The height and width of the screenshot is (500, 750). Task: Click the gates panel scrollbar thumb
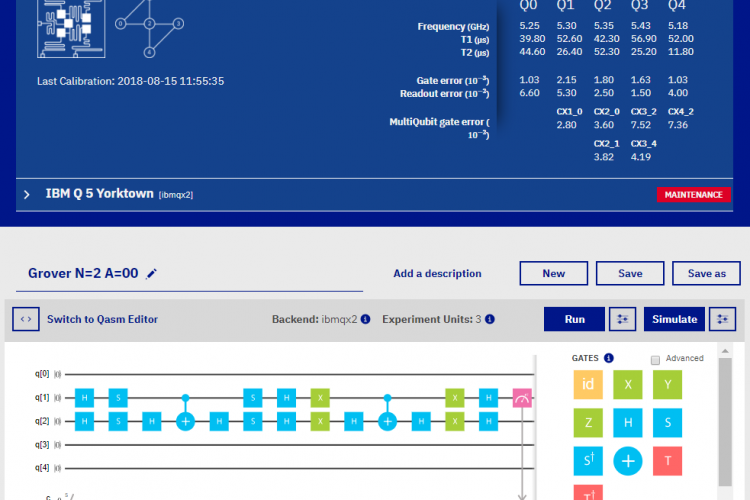(x=725, y=422)
